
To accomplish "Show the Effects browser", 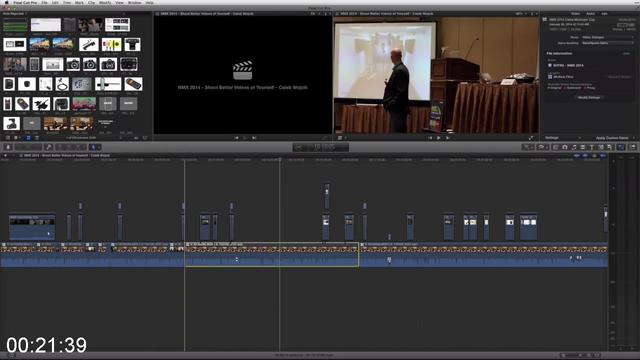I will (x=556, y=147).
